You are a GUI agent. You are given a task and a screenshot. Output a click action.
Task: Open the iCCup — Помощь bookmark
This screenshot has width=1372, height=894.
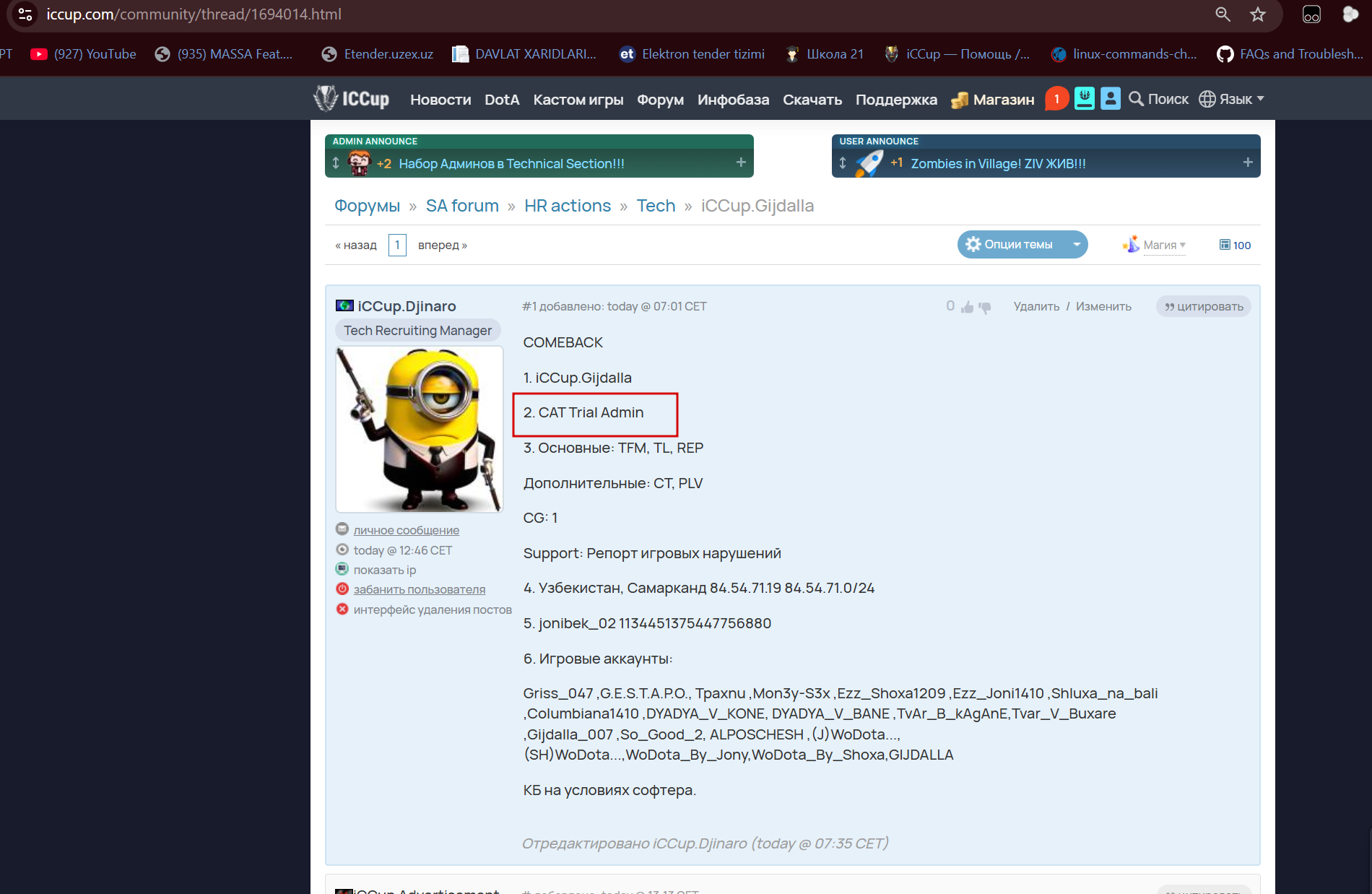click(958, 54)
